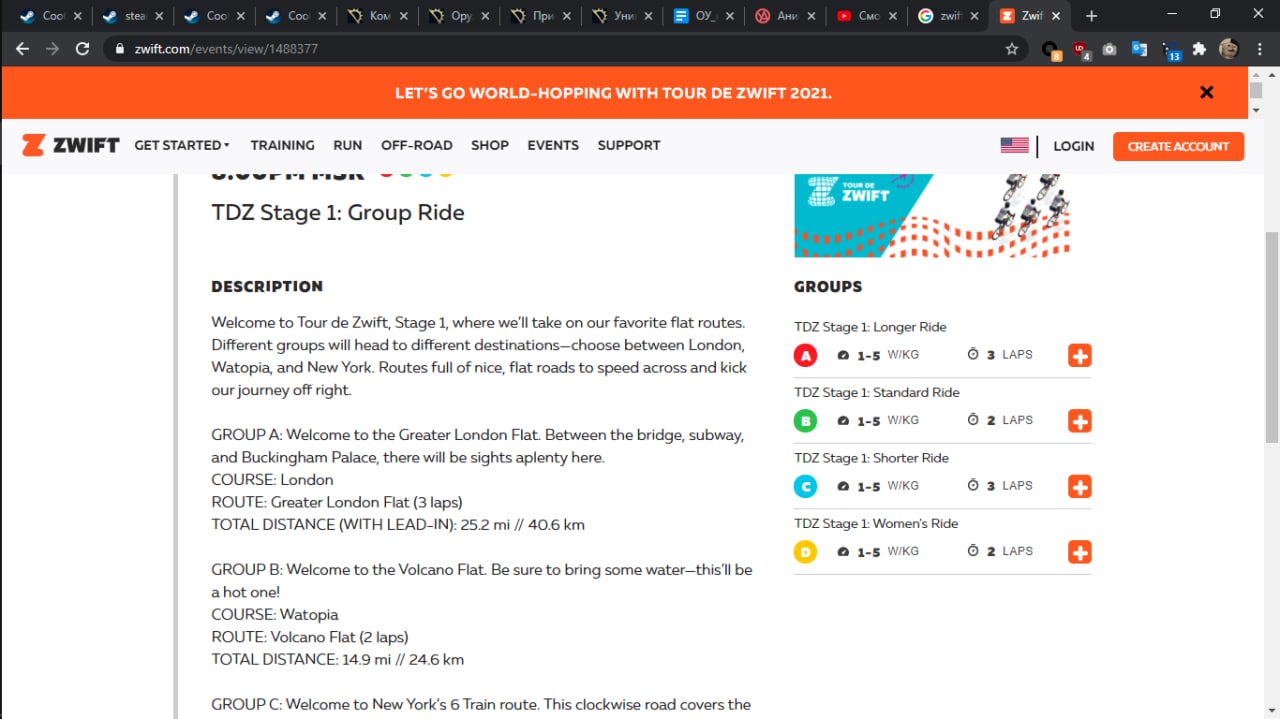
Task: Click the 14.9 mi // 24.6 km distance line
Action: pos(338,659)
